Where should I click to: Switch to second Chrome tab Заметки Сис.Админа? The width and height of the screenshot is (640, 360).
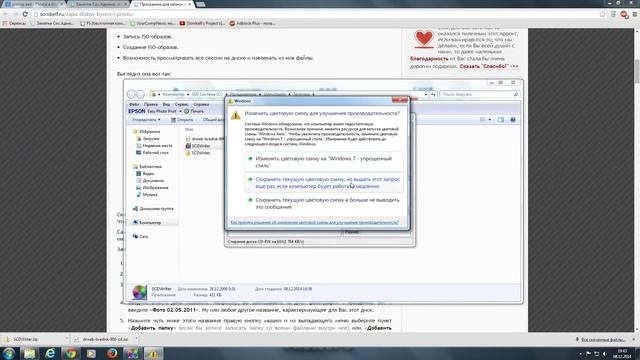tap(98, 4)
